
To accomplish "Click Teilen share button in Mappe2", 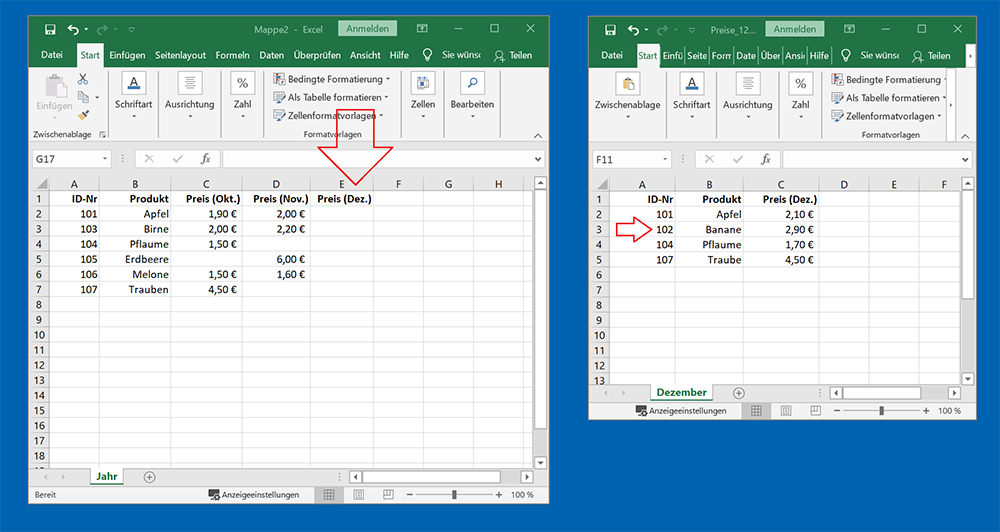I will 513,55.
